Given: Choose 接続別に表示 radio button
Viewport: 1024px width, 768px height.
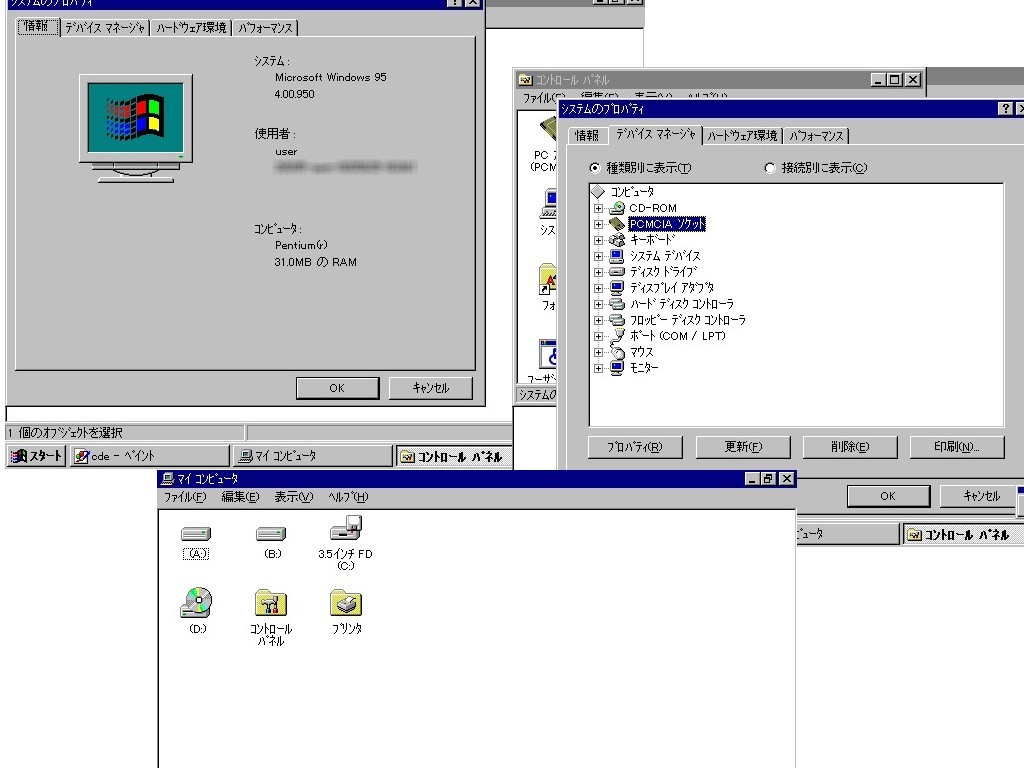Looking at the screenshot, I should pyautogui.click(x=769, y=168).
